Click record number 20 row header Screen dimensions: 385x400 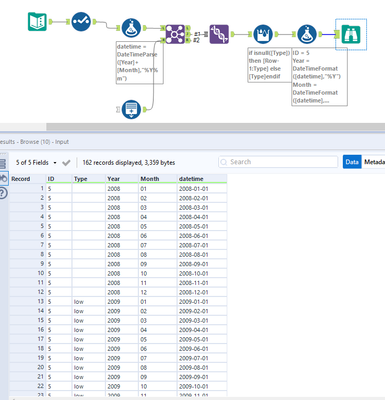tap(28, 368)
